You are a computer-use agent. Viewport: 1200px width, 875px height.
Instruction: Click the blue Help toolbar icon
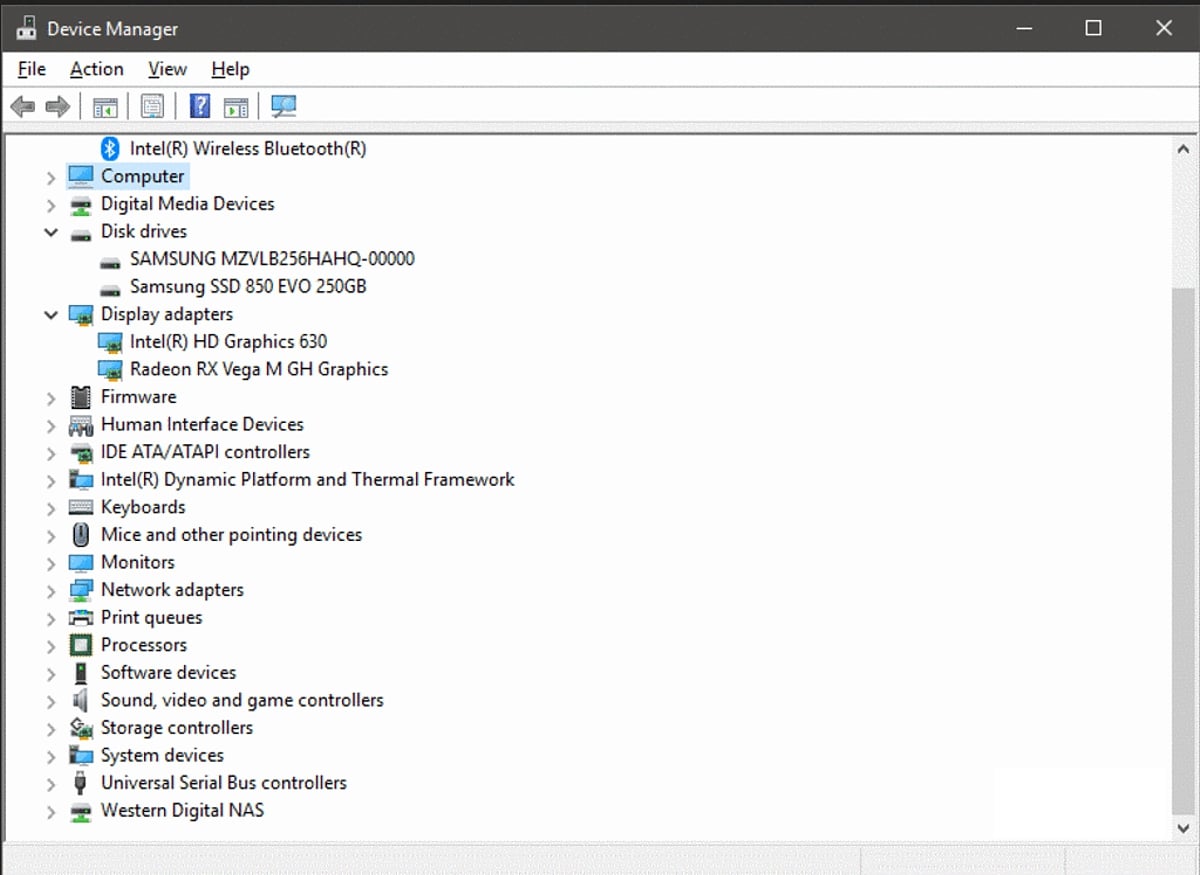tap(200, 106)
